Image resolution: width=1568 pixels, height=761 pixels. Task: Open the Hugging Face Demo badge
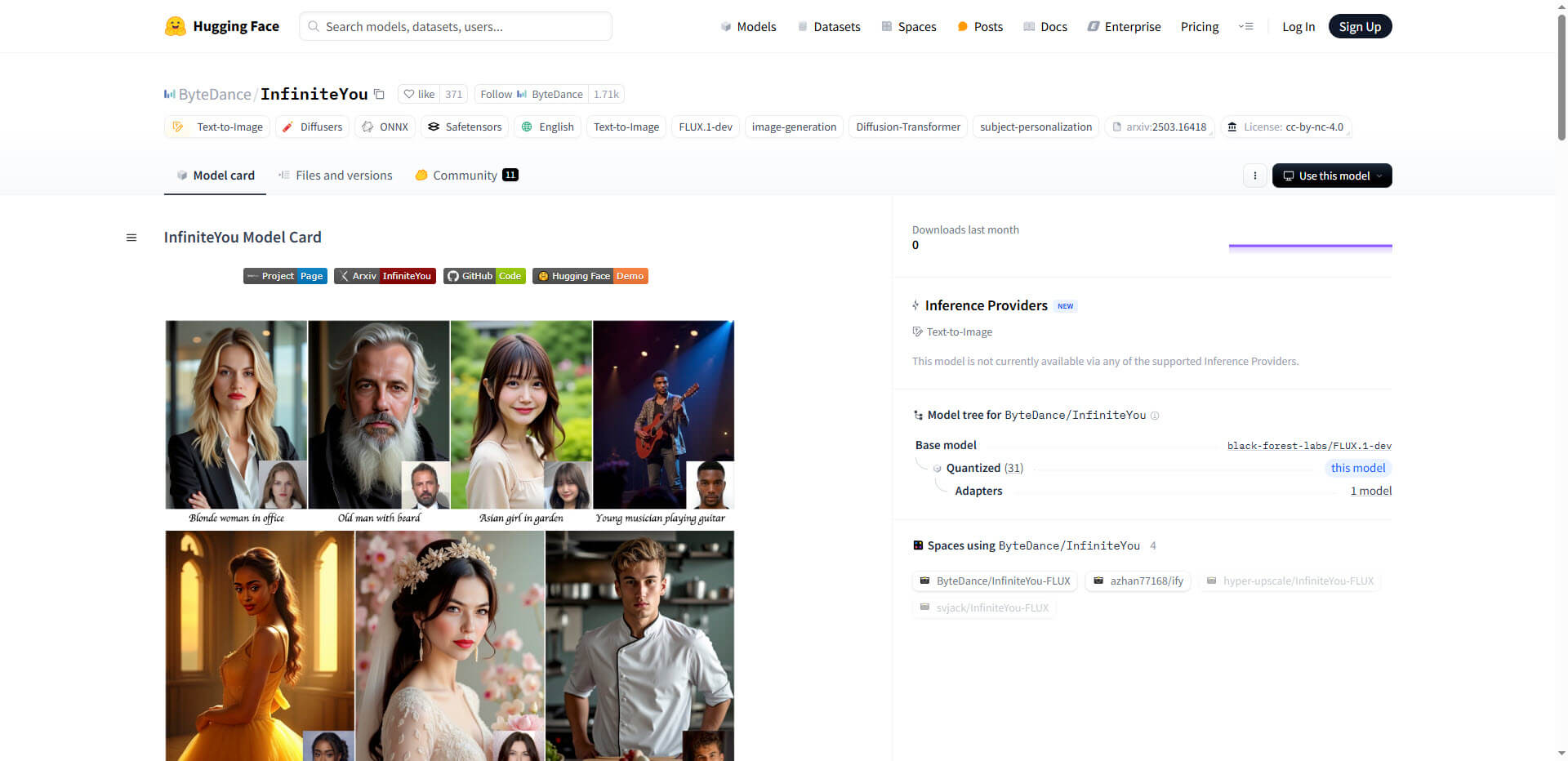pyautogui.click(x=590, y=276)
